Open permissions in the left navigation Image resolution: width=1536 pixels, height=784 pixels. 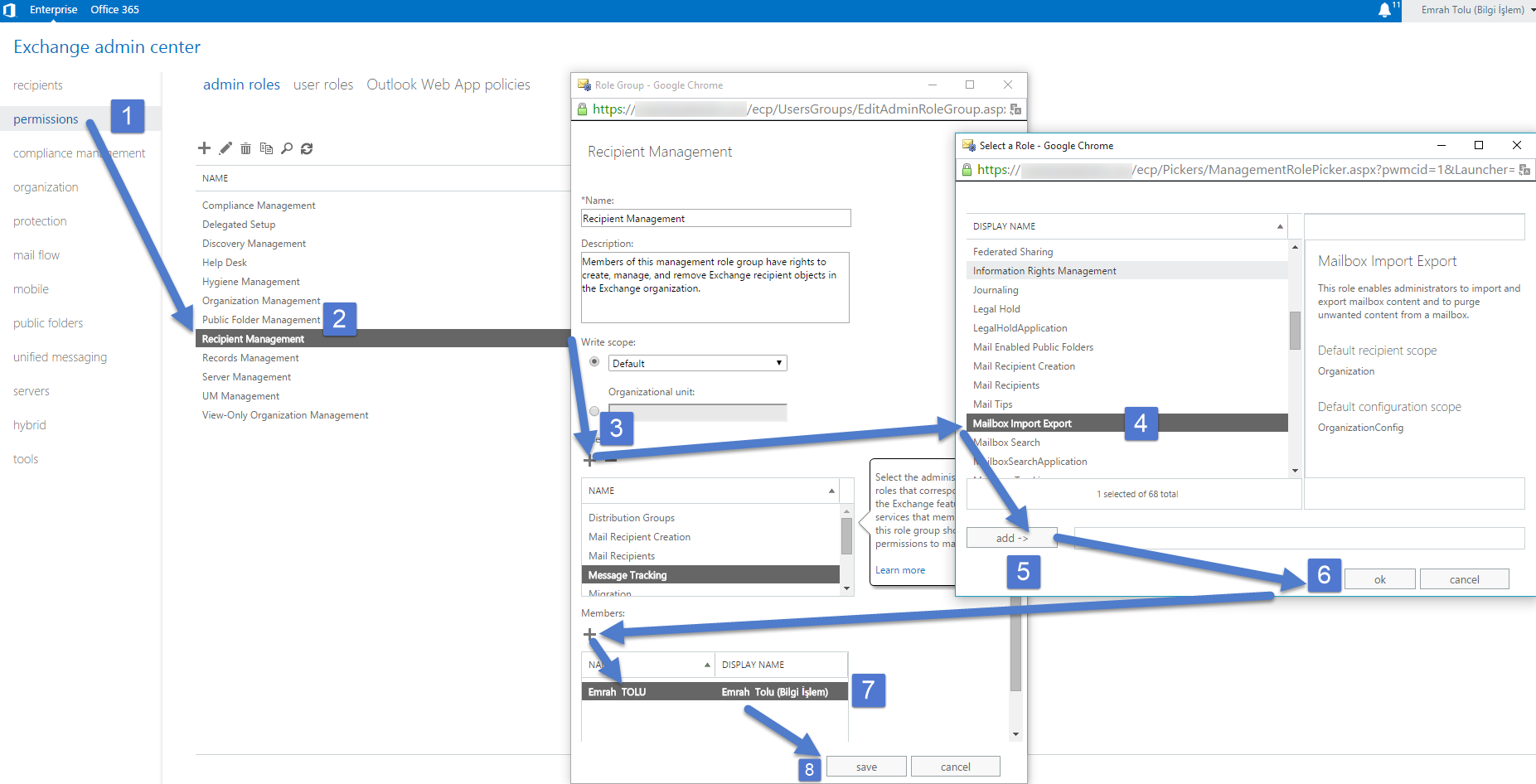pyautogui.click(x=46, y=119)
